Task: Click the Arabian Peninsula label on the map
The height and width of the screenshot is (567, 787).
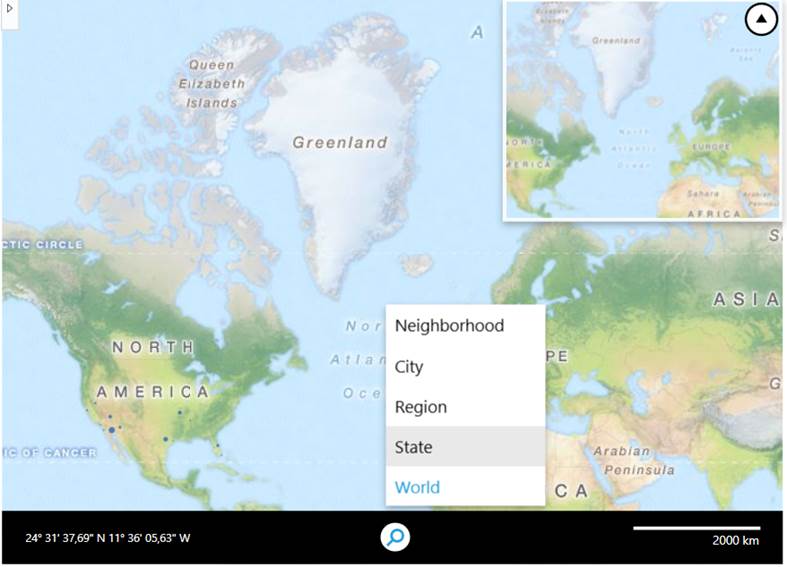Action: (633, 460)
